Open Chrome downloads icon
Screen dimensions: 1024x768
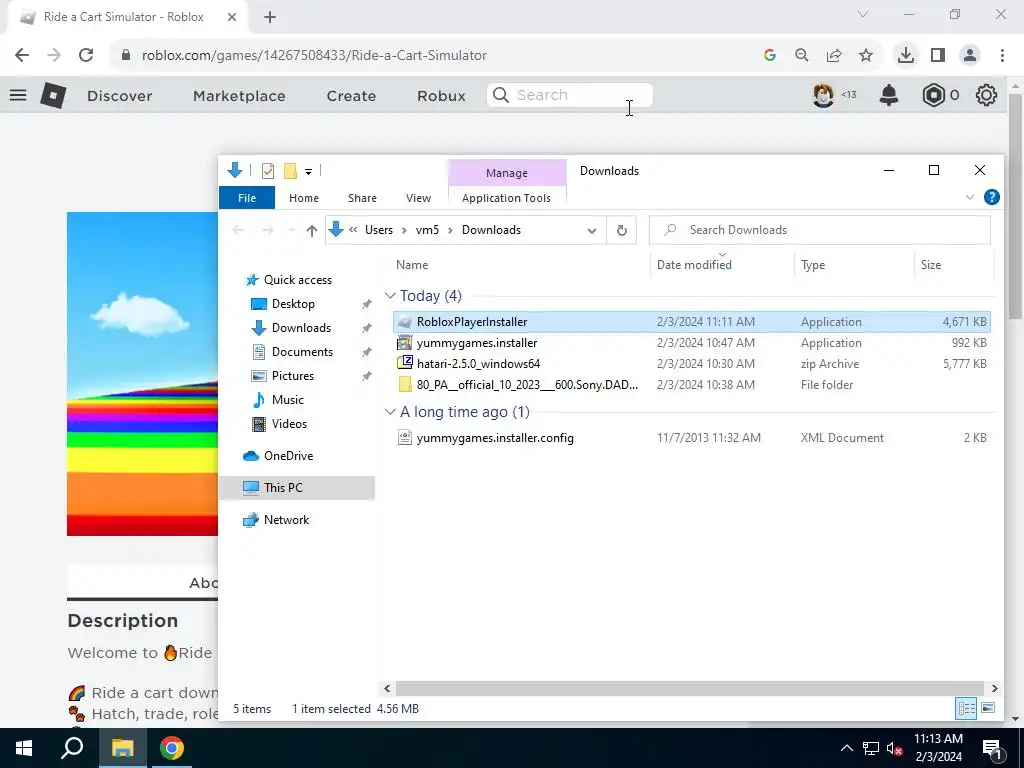[905, 56]
